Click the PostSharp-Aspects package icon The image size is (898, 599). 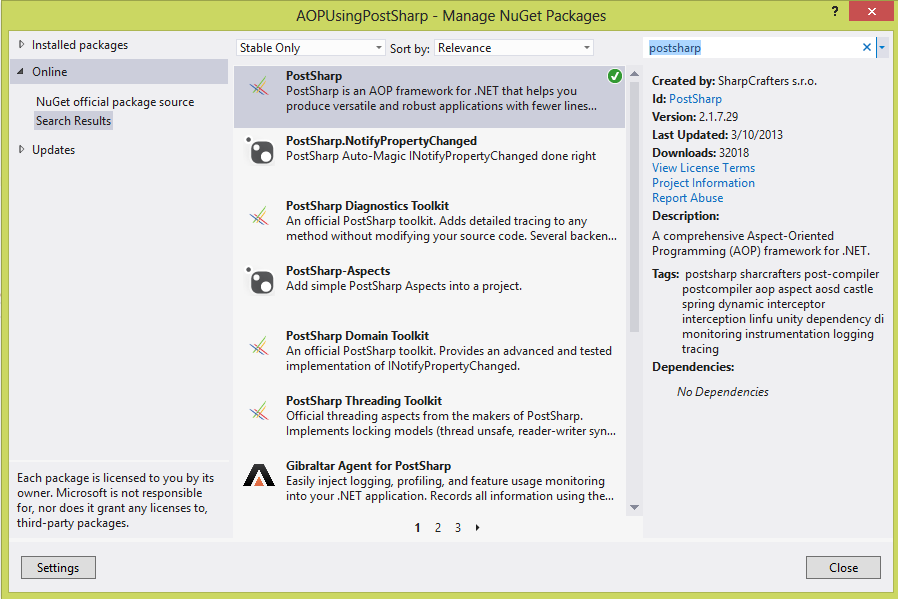[x=260, y=281]
